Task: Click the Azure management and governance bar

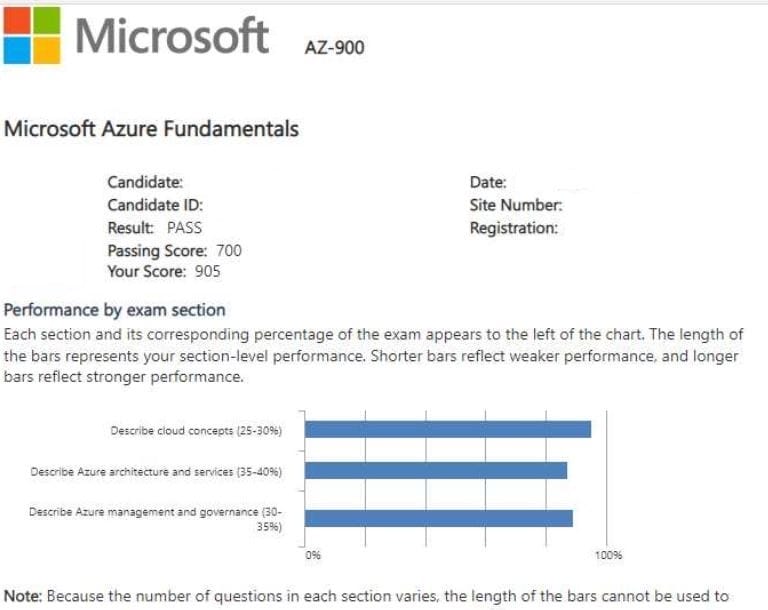Action: pyautogui.click(x=438, y=518)
